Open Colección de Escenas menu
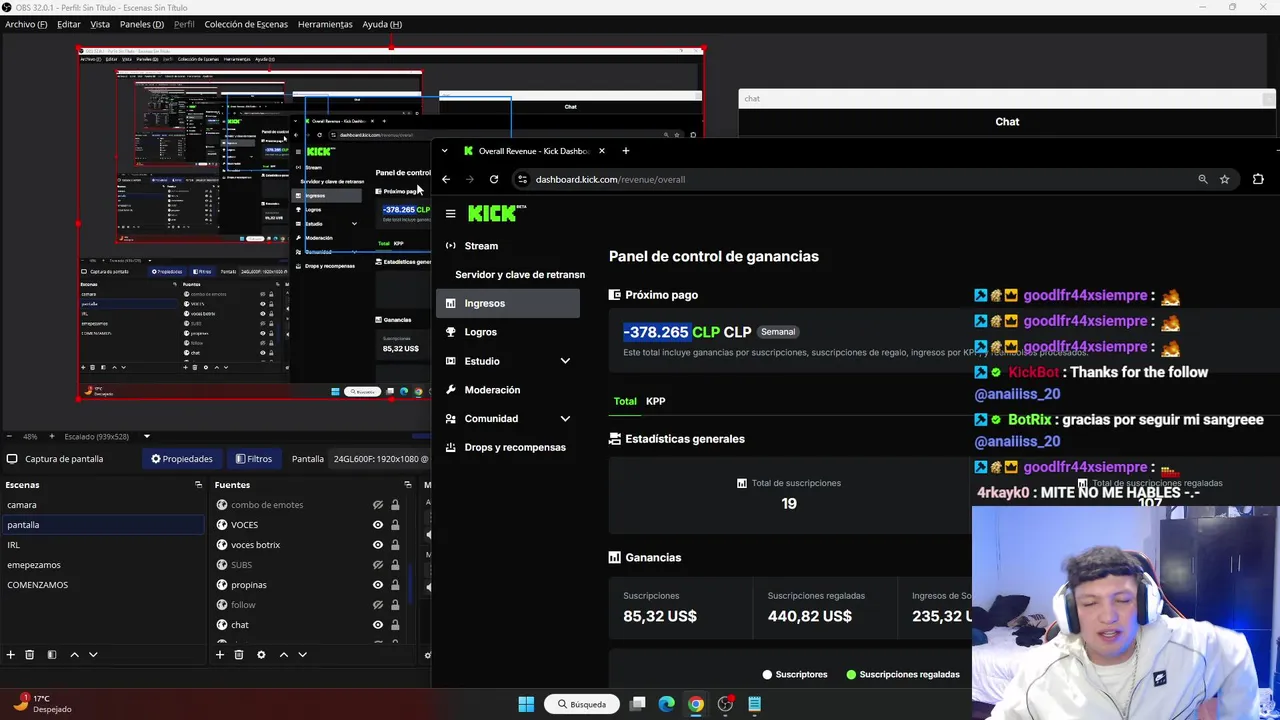Viewport: 1280px width, 720px height. click(246, 24)
